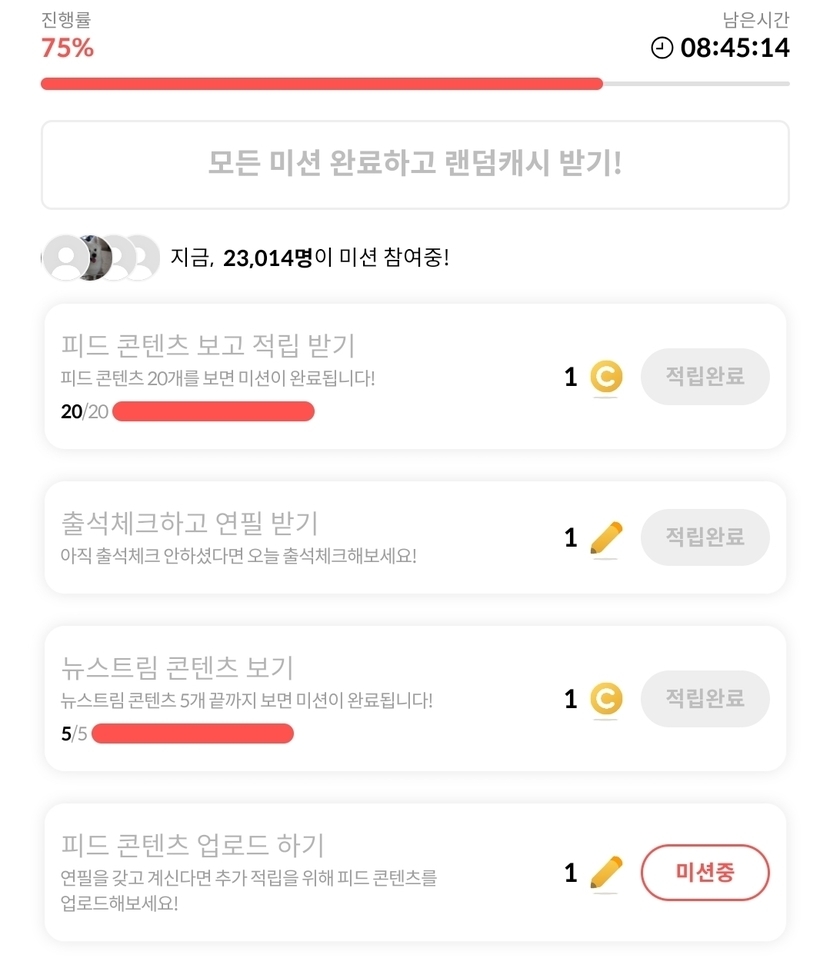The height and width of the screenshot is (968, 830).
Task: Click the 20/20 feed progress bar
Action: point(213,411)
